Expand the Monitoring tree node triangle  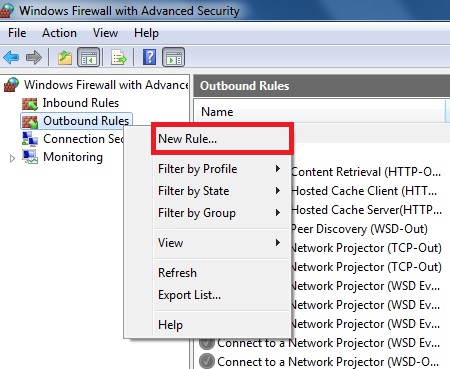click(12, 158)
